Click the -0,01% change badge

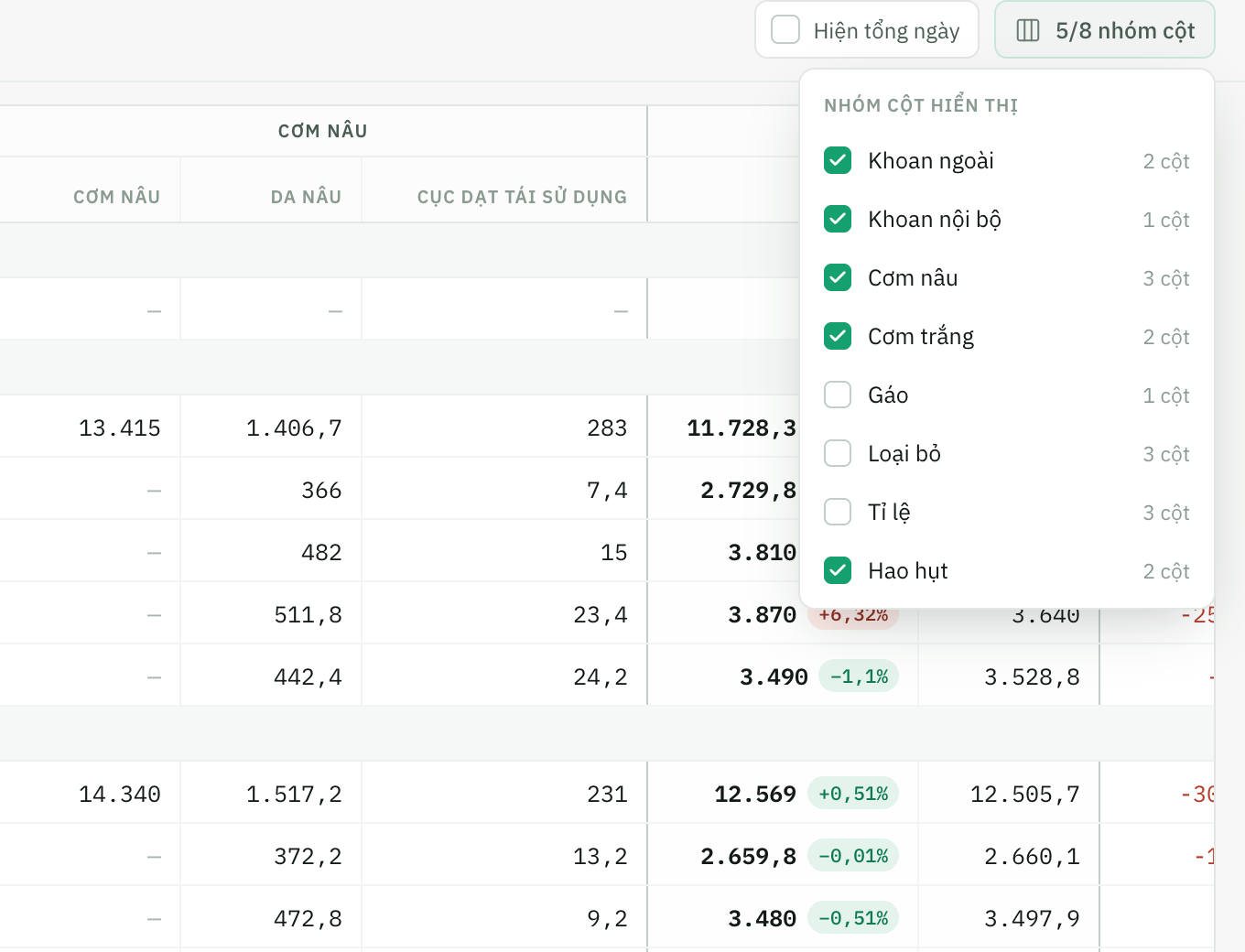point(853,855)
